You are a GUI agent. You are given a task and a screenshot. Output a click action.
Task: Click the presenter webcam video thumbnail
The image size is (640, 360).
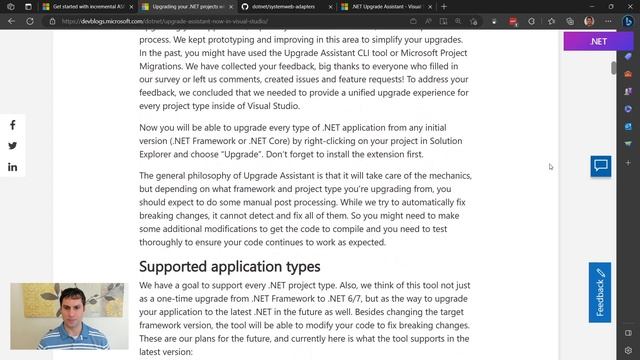coord(69,316)
